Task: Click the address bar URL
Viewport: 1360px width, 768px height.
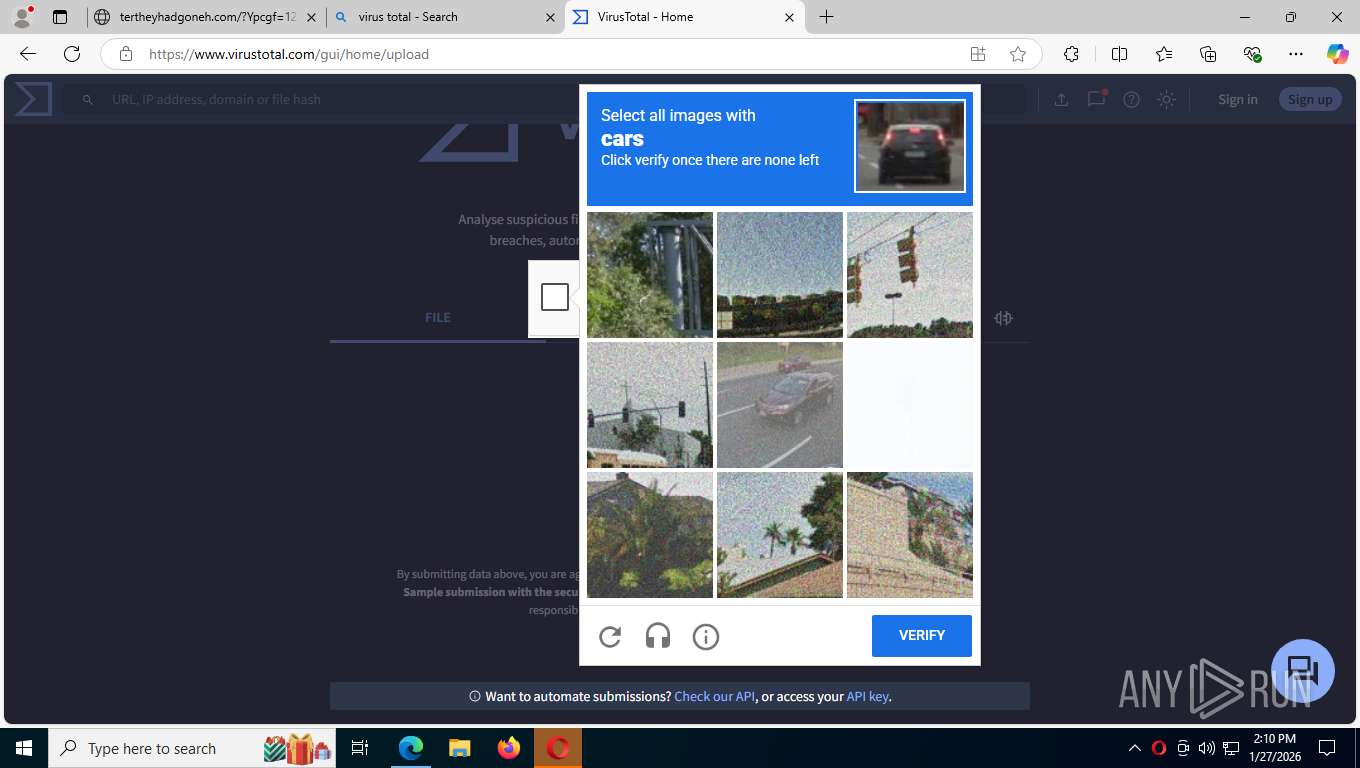Action: (289, 54)
